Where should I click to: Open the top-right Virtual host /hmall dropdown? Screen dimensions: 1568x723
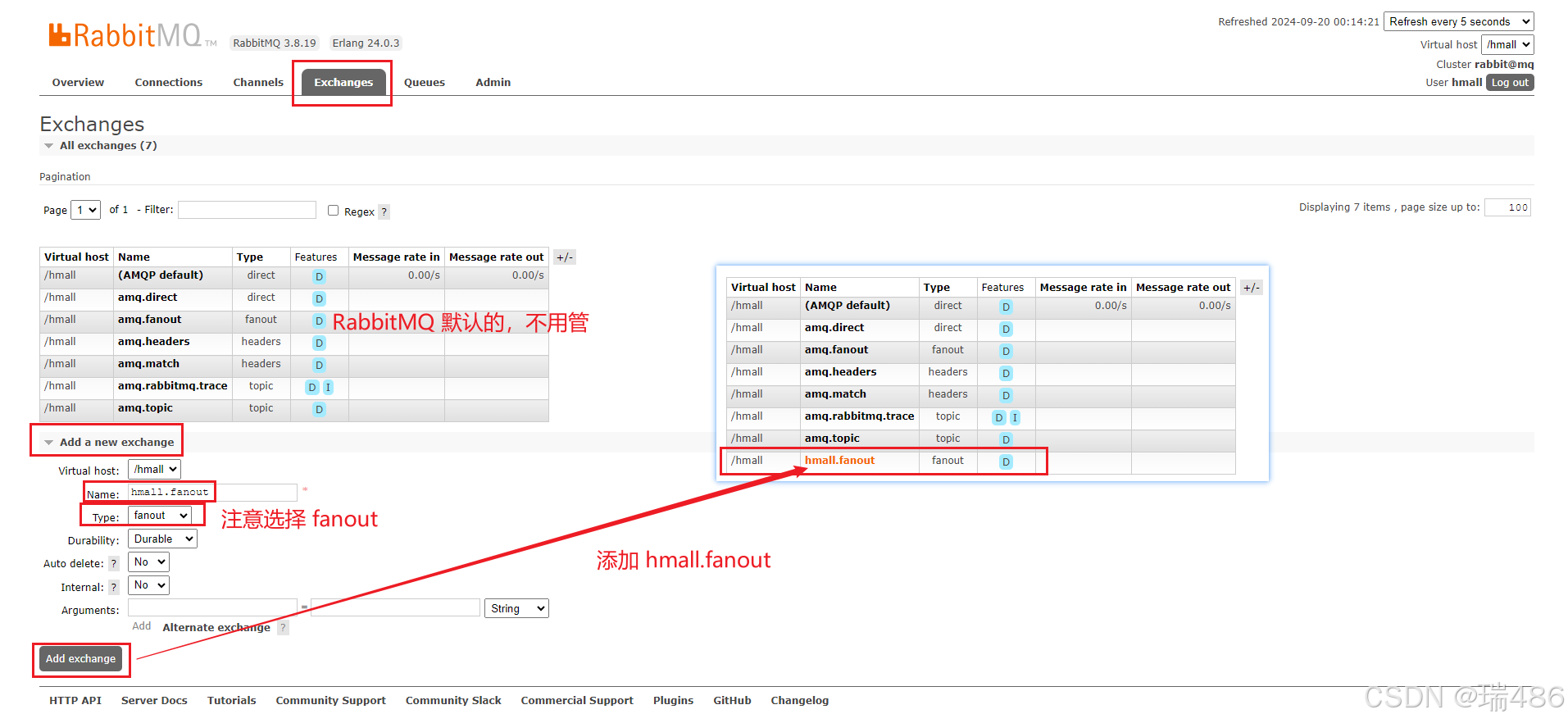1507,45
